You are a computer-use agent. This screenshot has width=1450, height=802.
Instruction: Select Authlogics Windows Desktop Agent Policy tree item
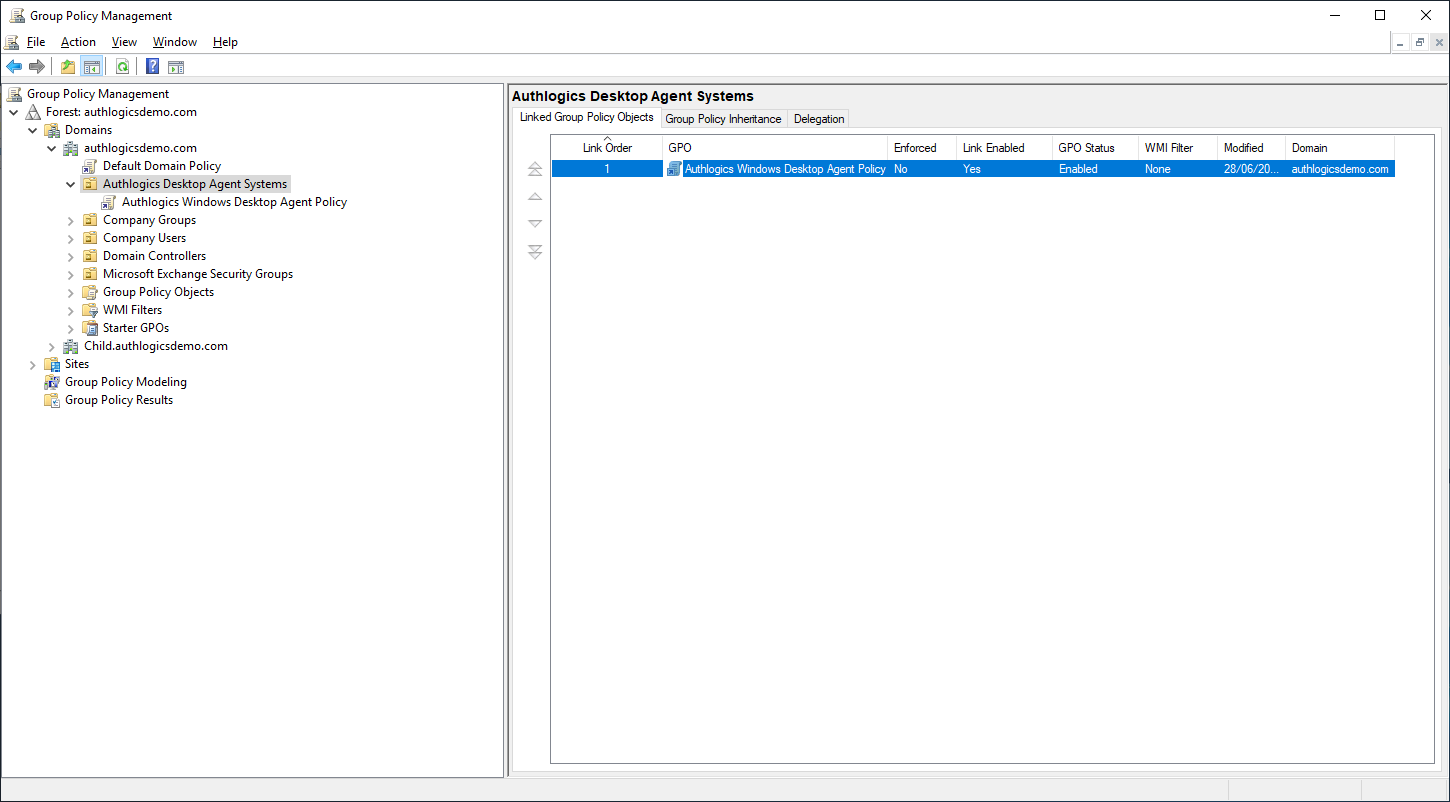[234, 202]
